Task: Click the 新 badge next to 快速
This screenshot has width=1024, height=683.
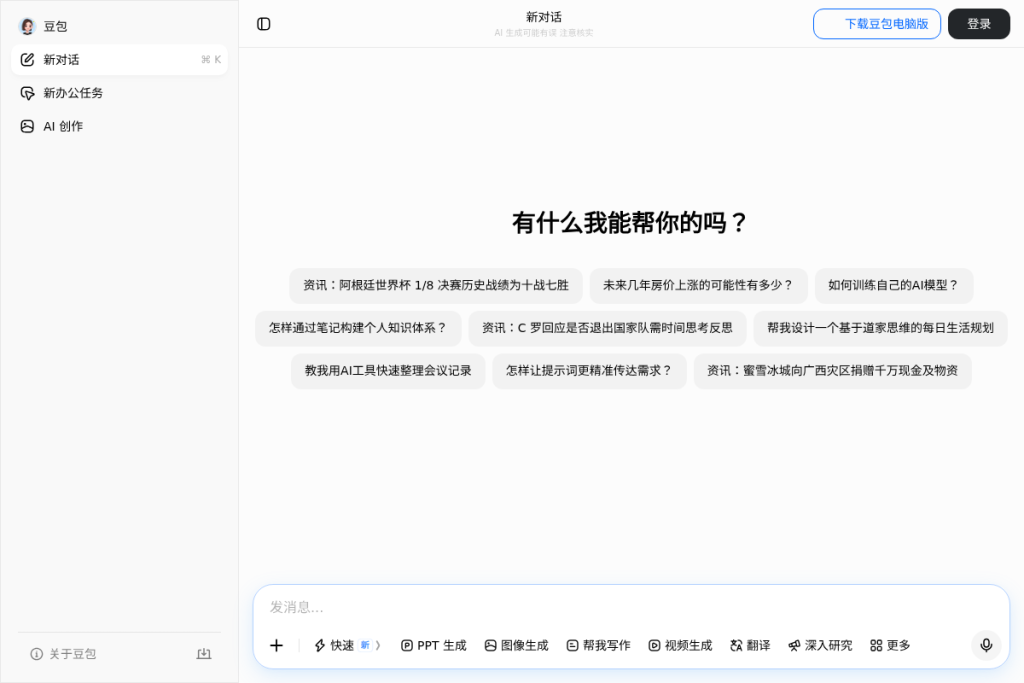Action: [365, 645]
